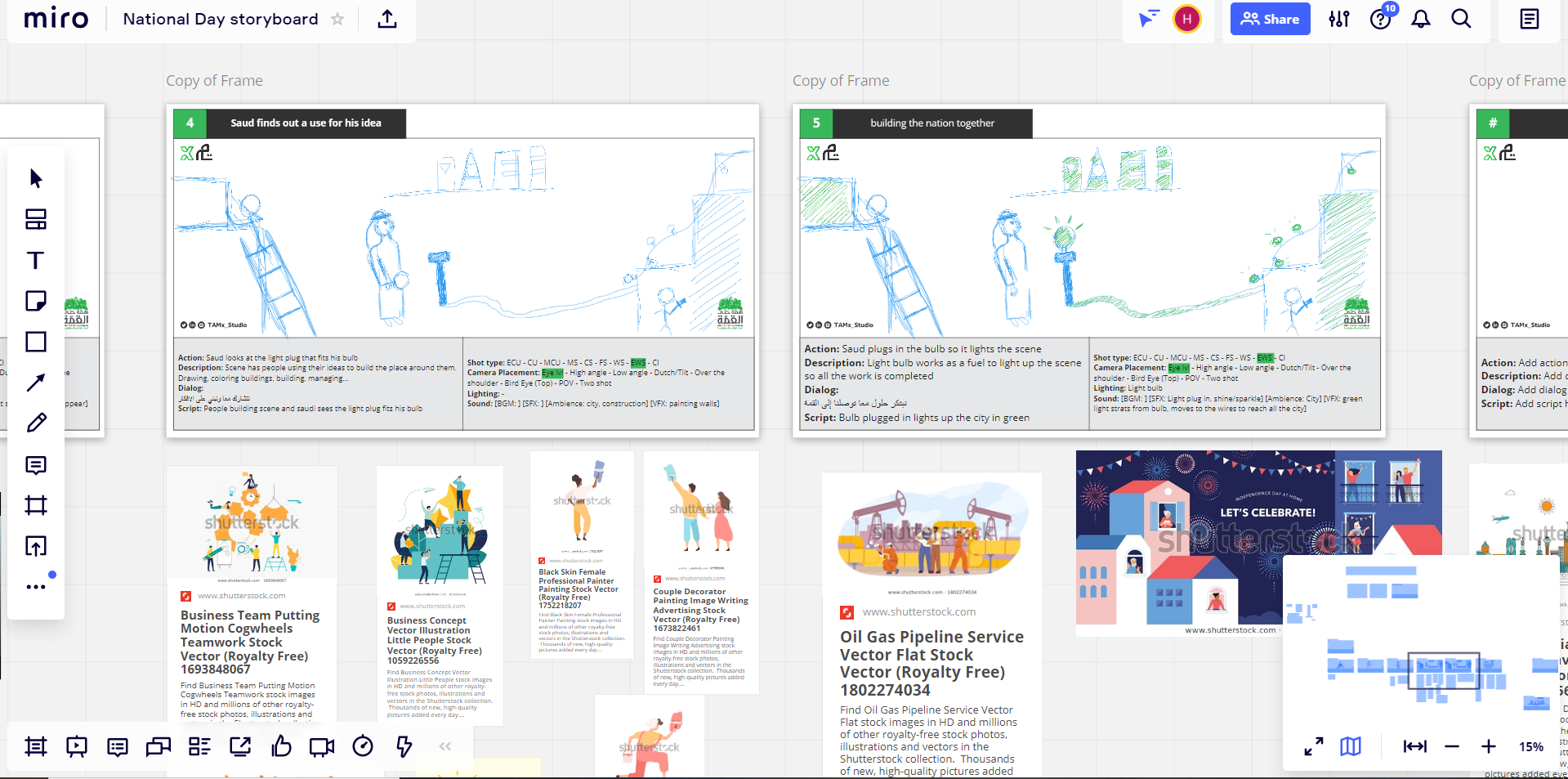The width and height of the screenshot is (1568, 779).
Task: Open the timer tool
Action: (x=363, y=745)
